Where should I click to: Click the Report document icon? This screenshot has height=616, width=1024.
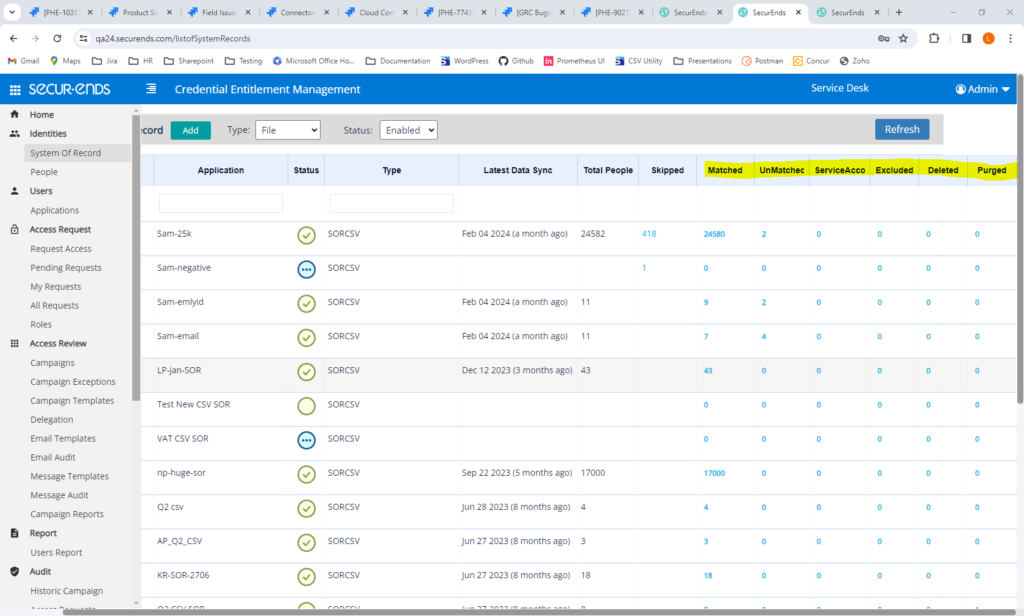[x=14, y=533]
